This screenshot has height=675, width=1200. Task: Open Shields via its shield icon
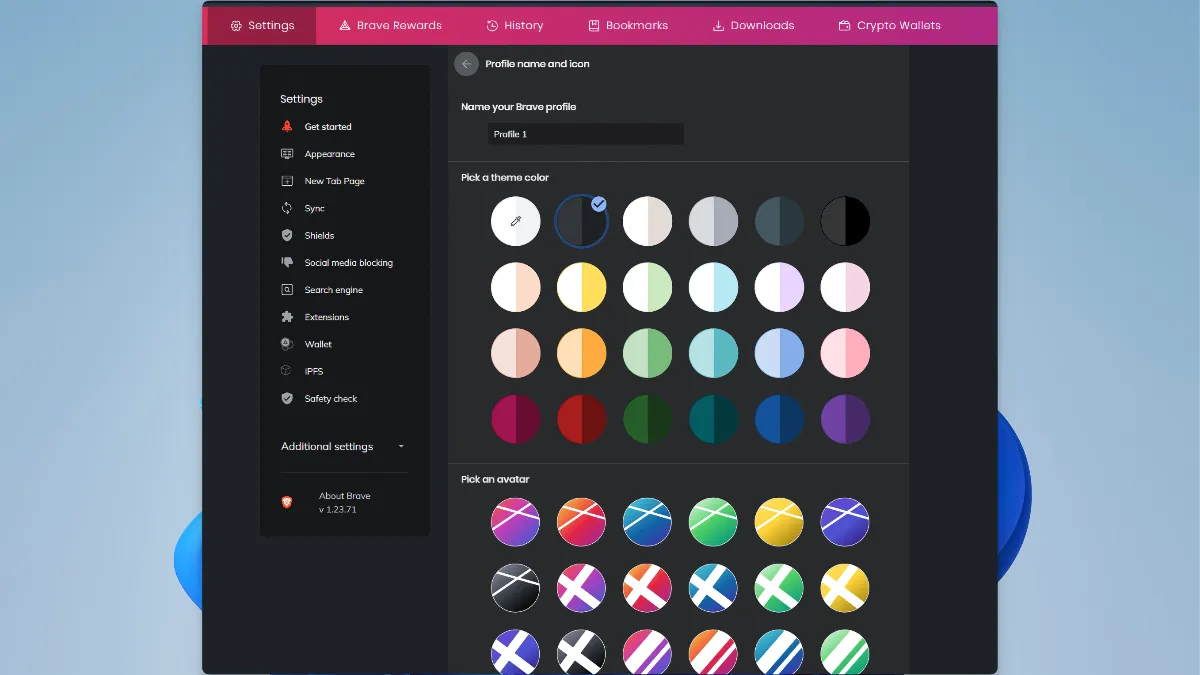coord(287,235)
